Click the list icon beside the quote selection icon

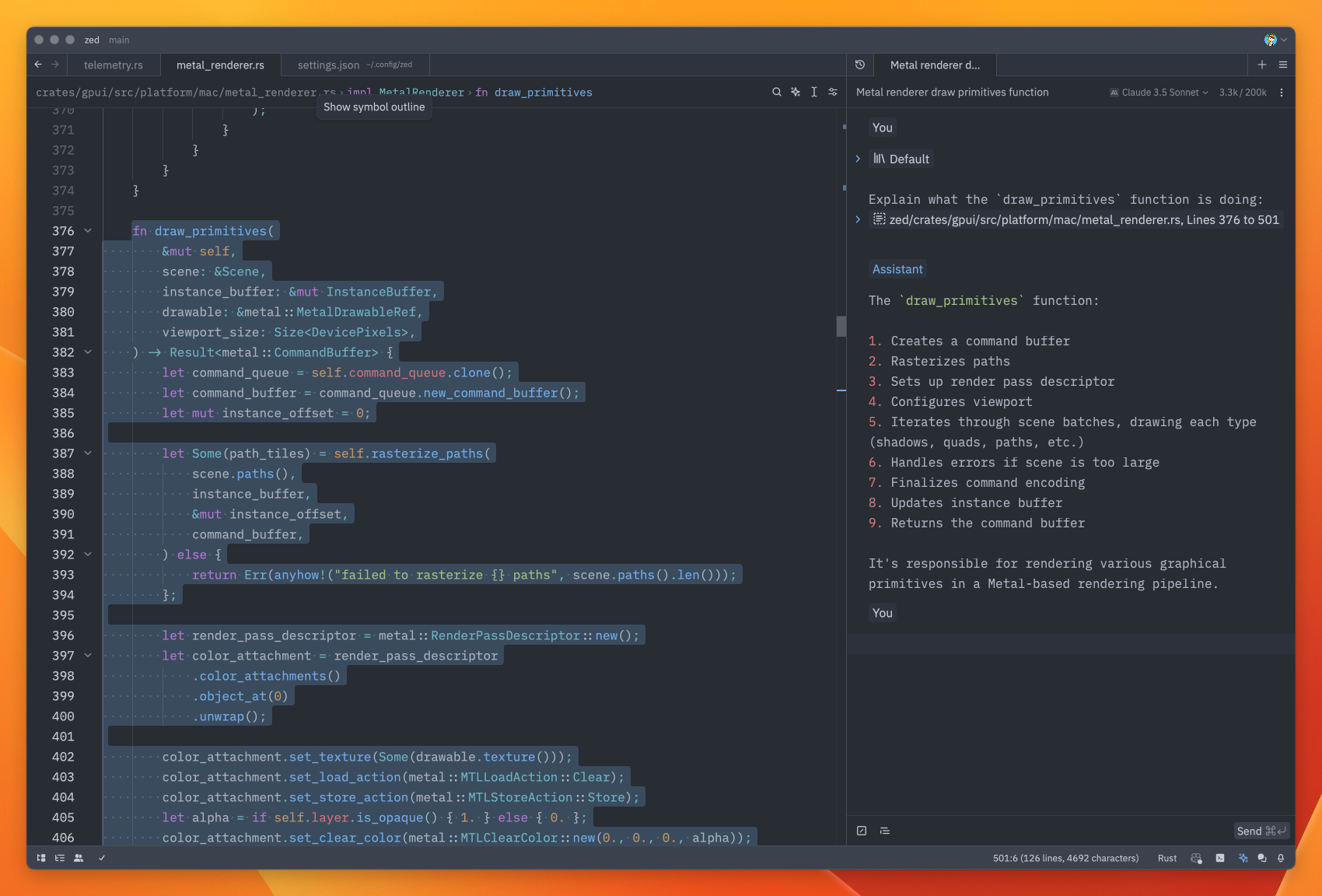[x=885, y=831]
